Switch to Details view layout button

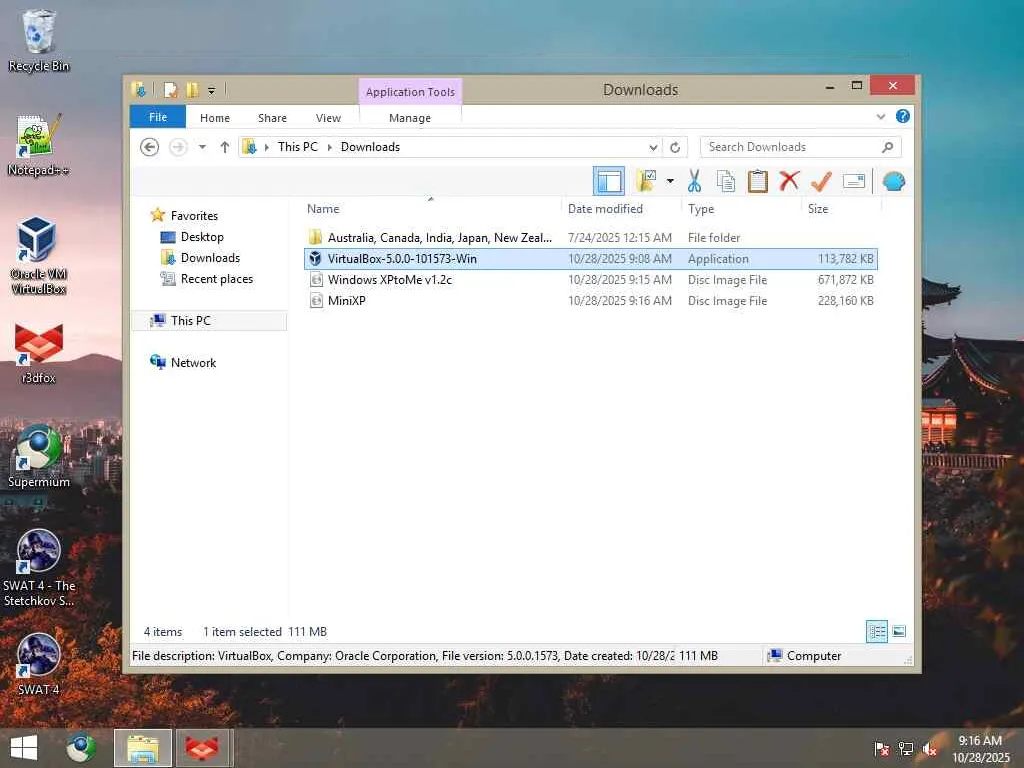click(x=876, y=632)
